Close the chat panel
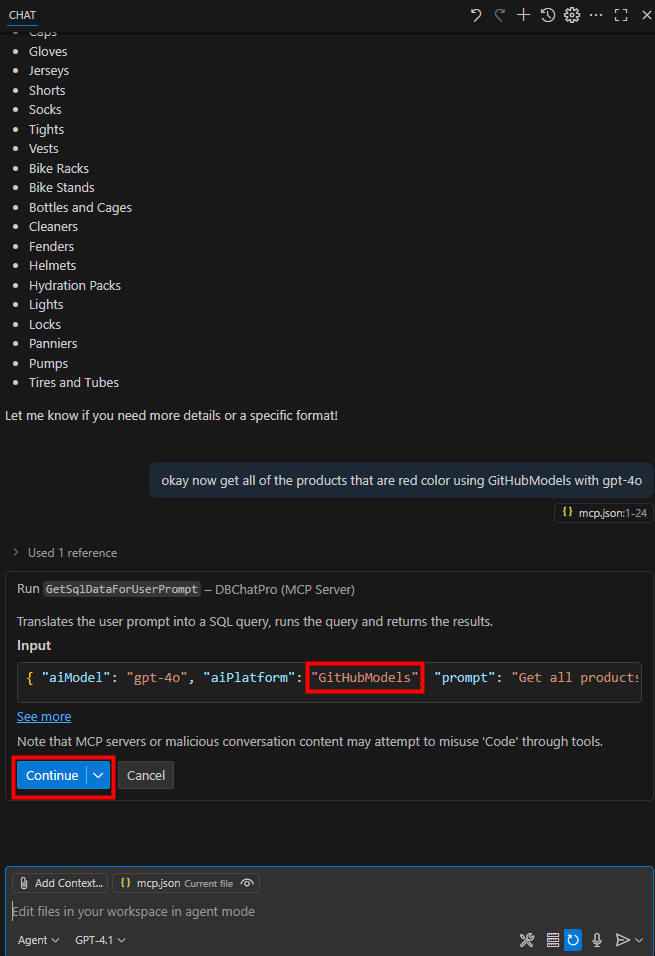Image resolution: width=655 pixels, height=956 pixels. click(x=646, y=15)
